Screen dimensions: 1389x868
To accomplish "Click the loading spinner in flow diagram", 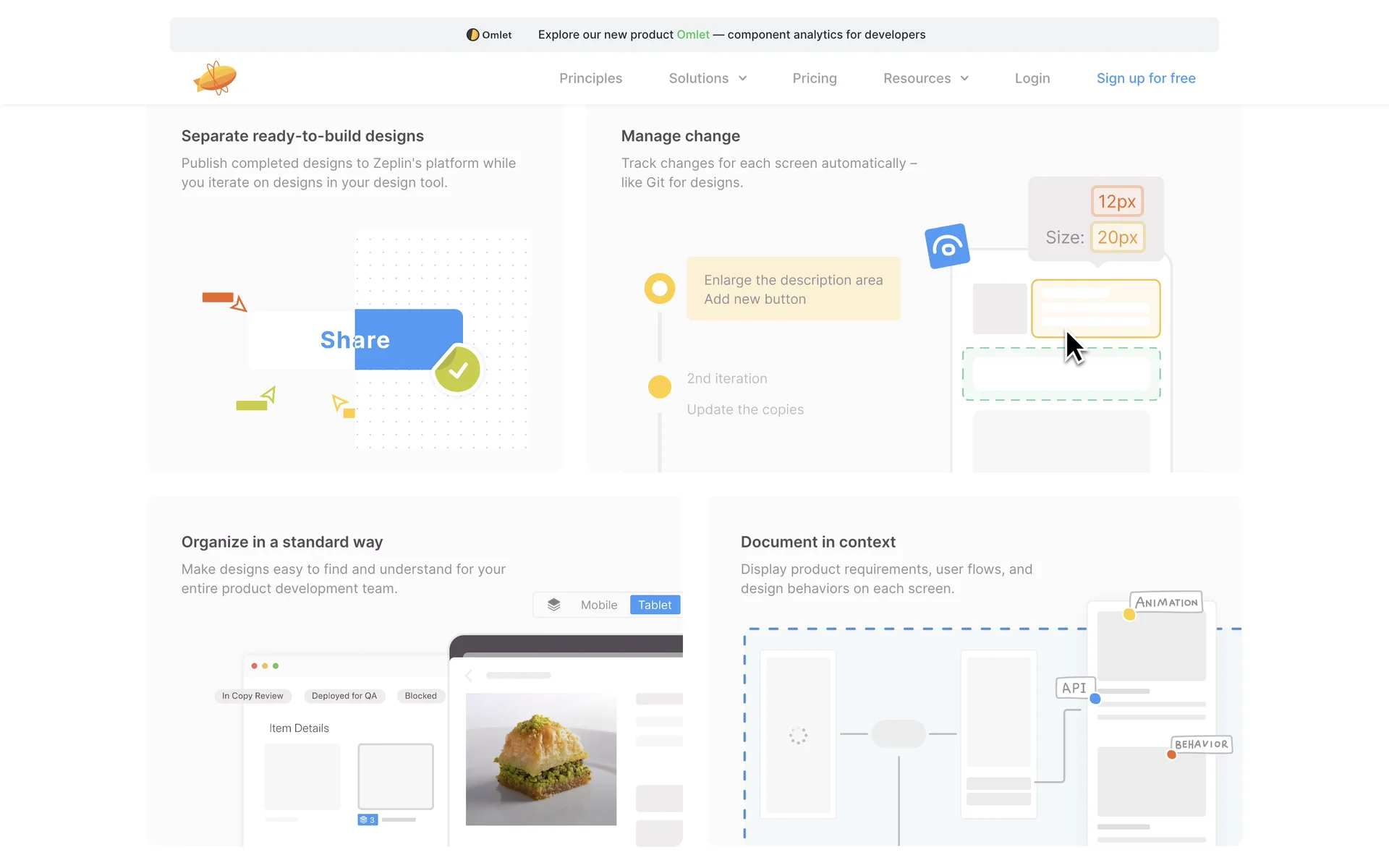I will 798,736.
